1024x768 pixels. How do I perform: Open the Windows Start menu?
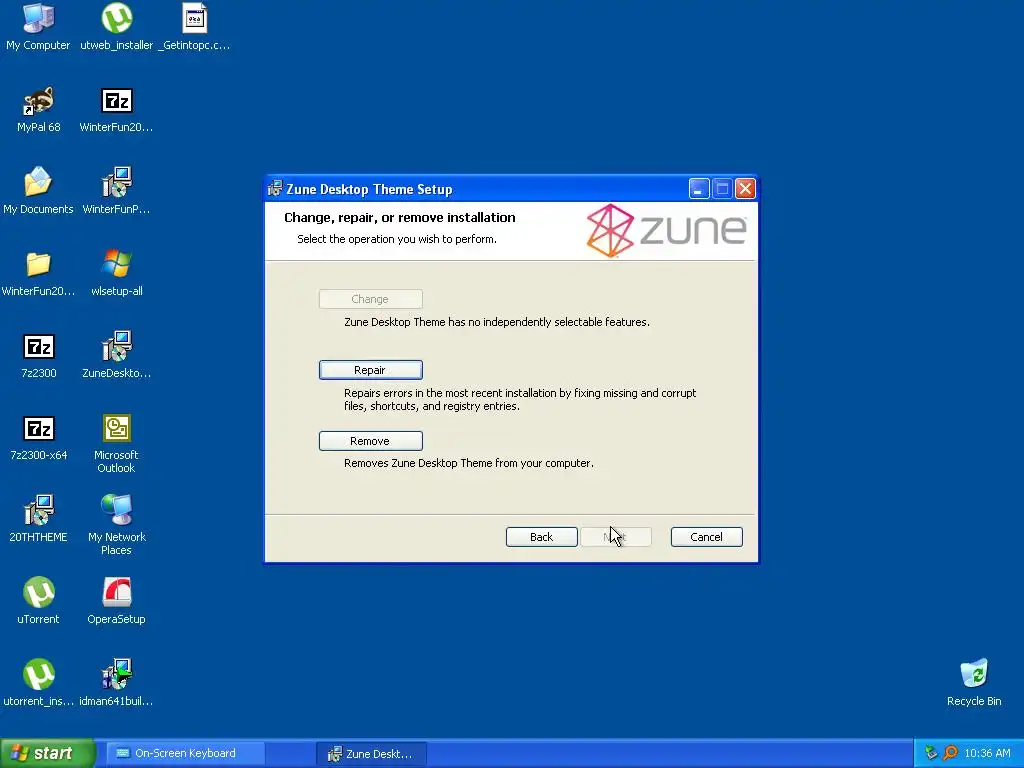(47, 753)
